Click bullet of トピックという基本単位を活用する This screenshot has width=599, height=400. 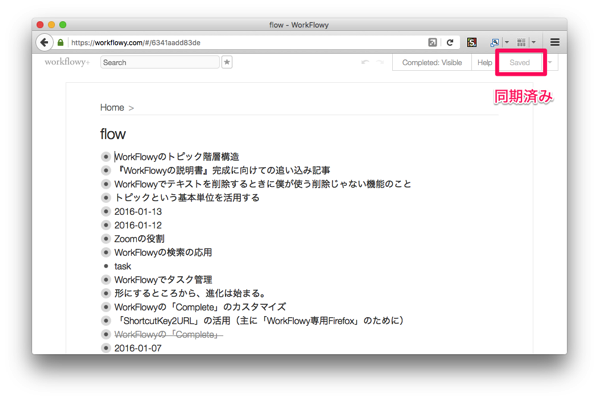click(106, 198)
